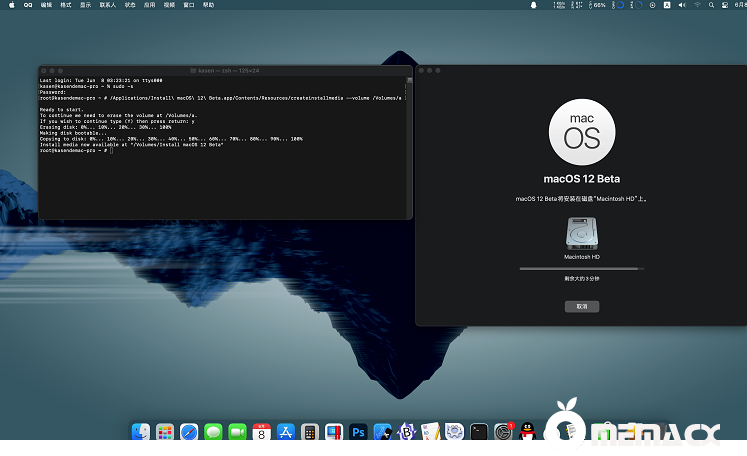Open Wi-Fi status menu in menu bar
Screen dimensions: 747x456
coord(697,5)
